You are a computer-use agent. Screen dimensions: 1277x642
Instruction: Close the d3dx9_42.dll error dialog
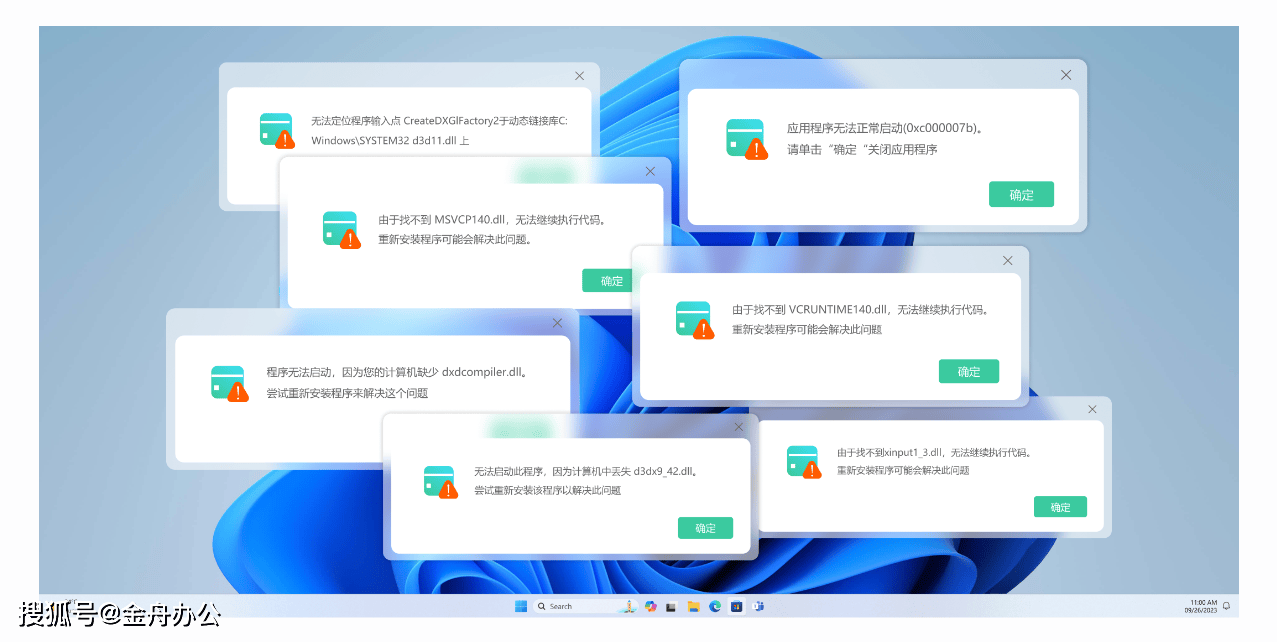click(738, 427)
